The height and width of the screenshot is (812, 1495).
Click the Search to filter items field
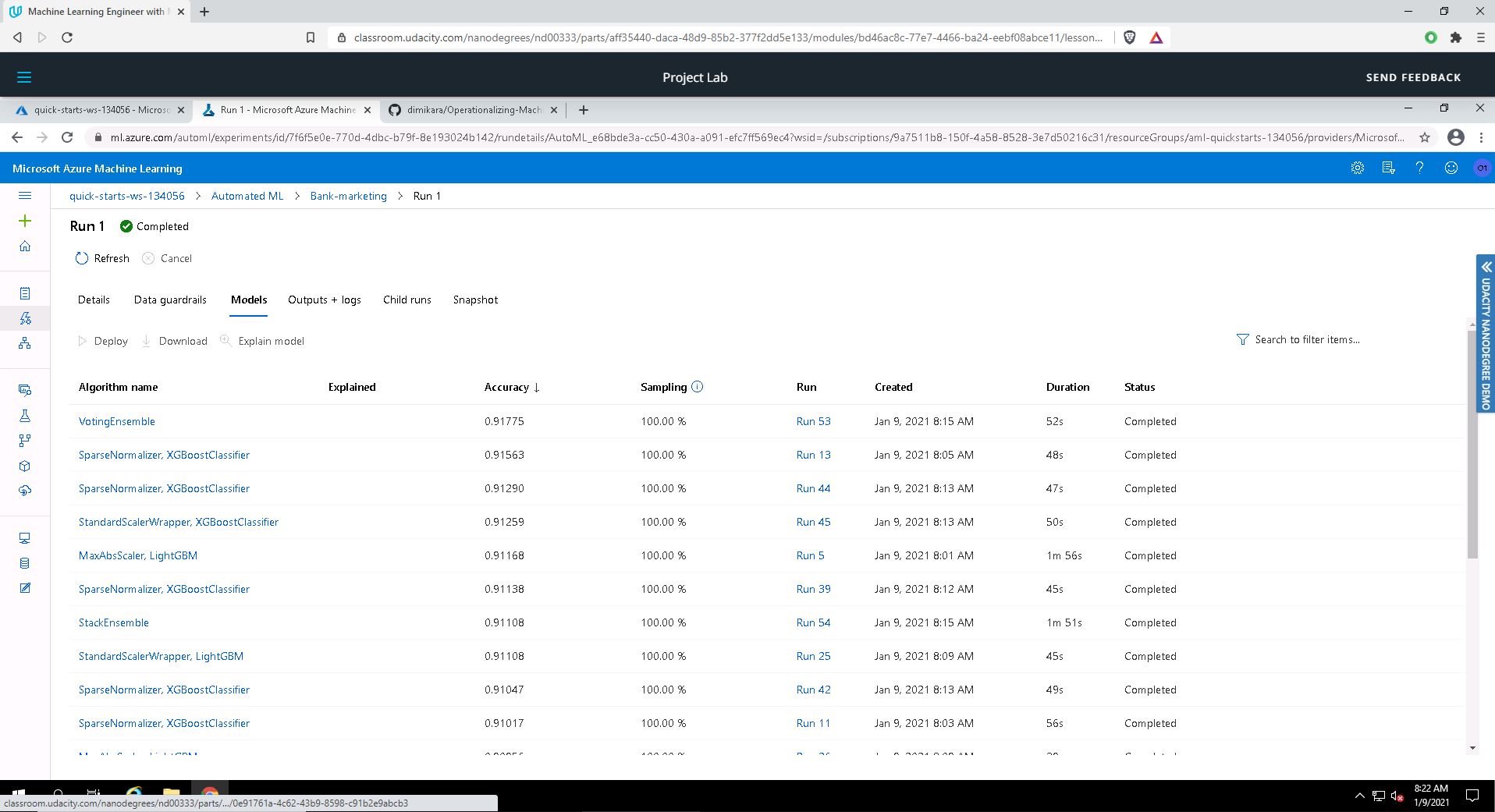coord(1306,339)
